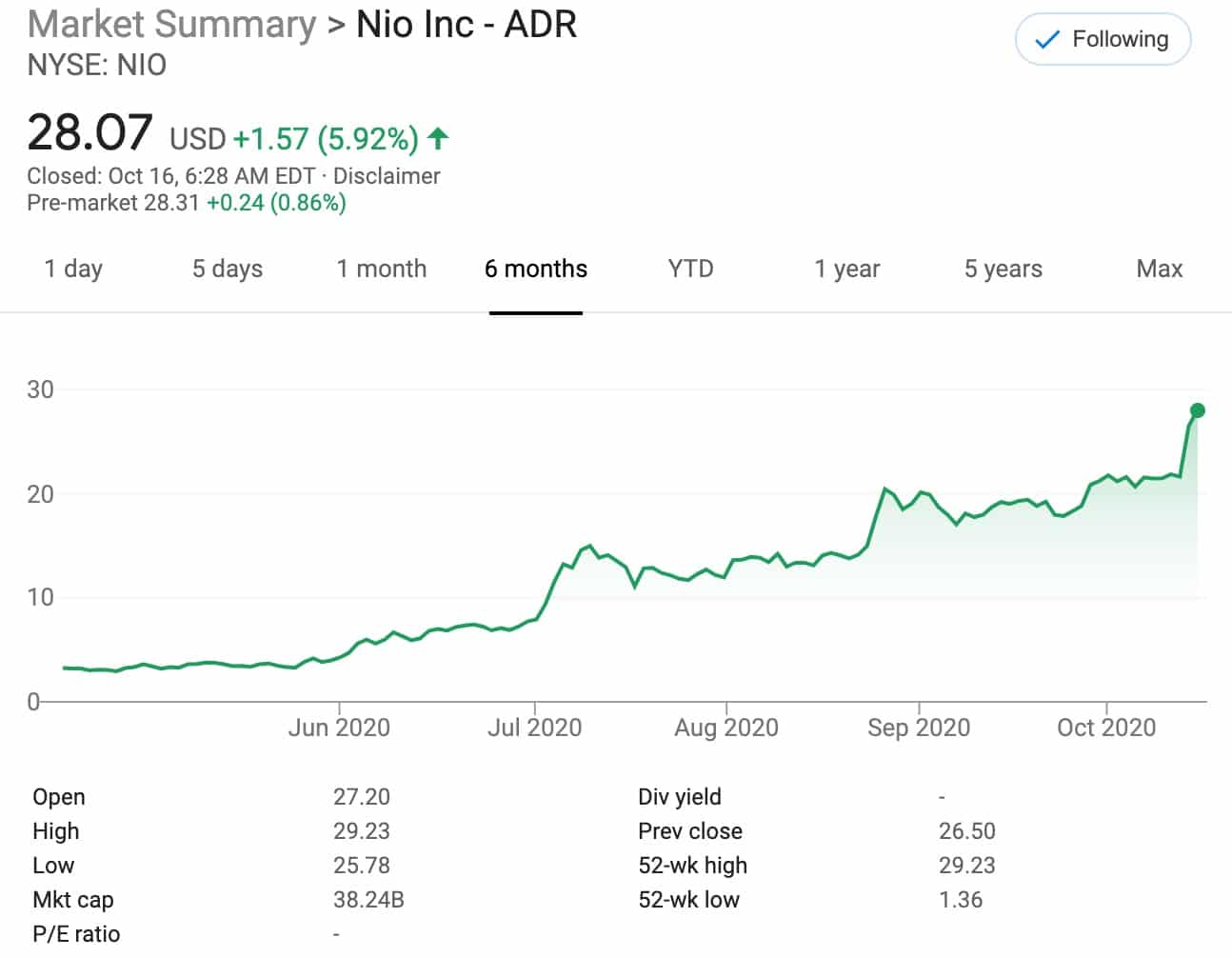Image resolution: width=1232 pixels, height=958 pixels.
Task: Click the latest data point dot on chart
Action: 1198,411
